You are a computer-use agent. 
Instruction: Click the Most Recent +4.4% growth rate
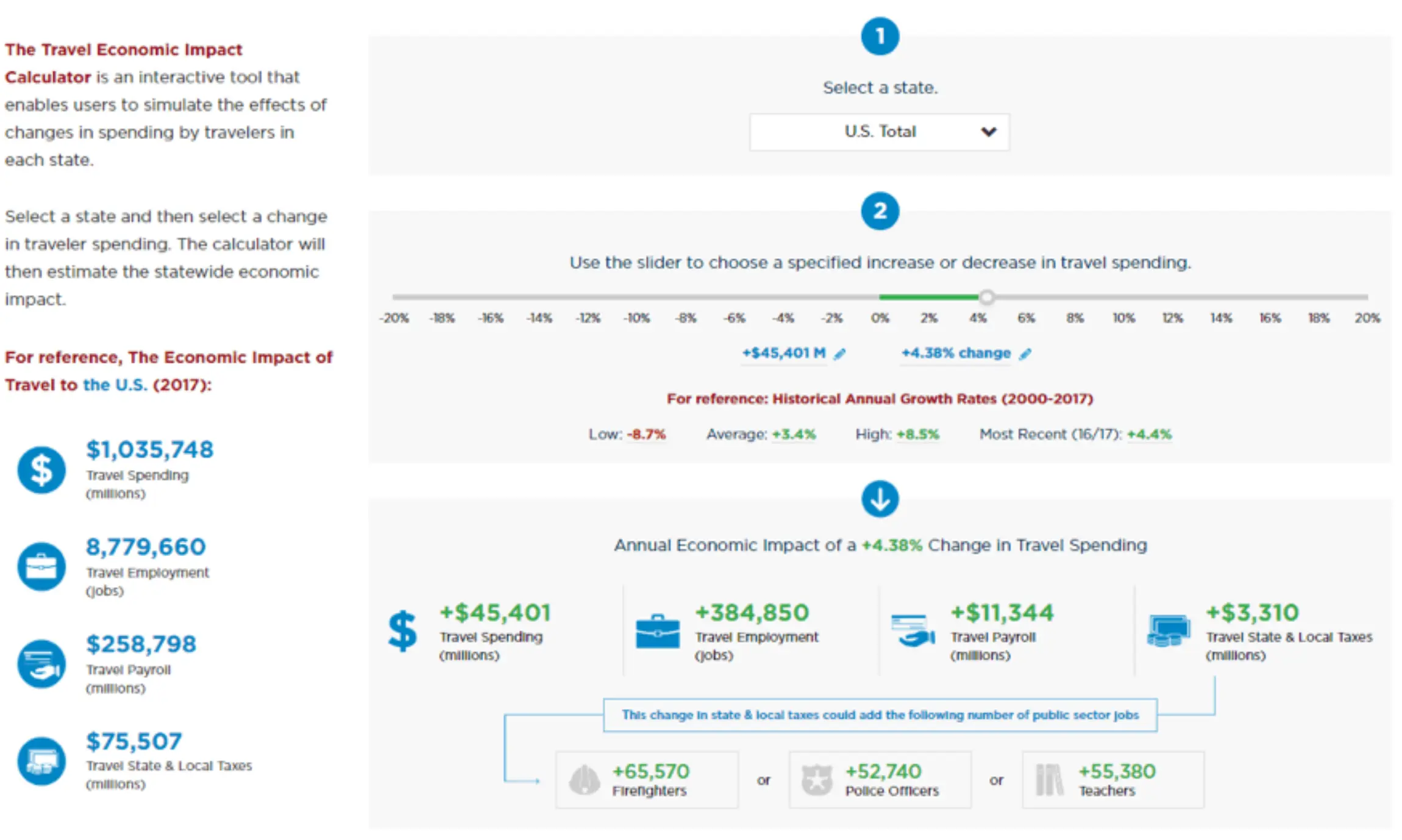(1149, 435)
